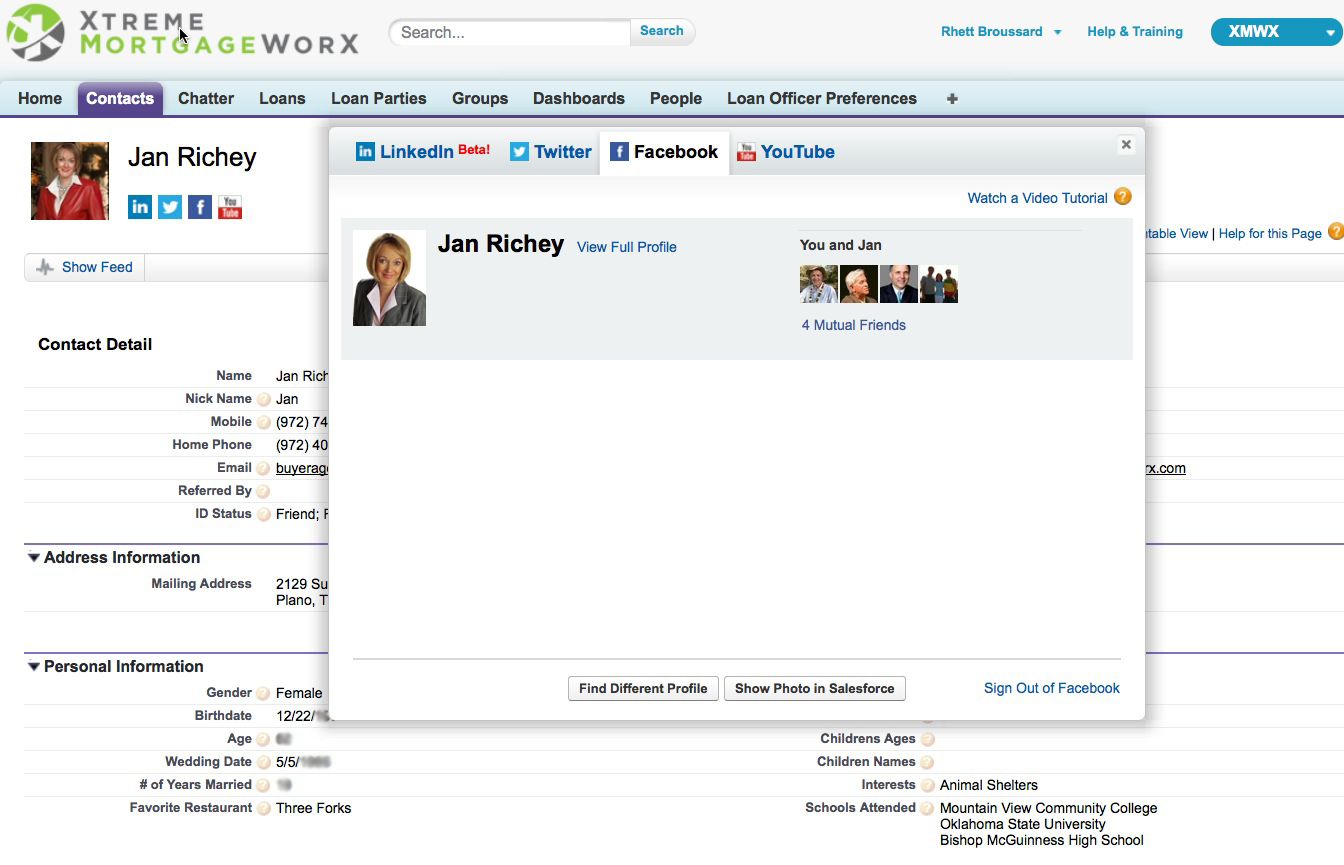The image size is (1344, 865).
Task: Click help bubble next to # of Years Married
Action: tap(264, 785)
